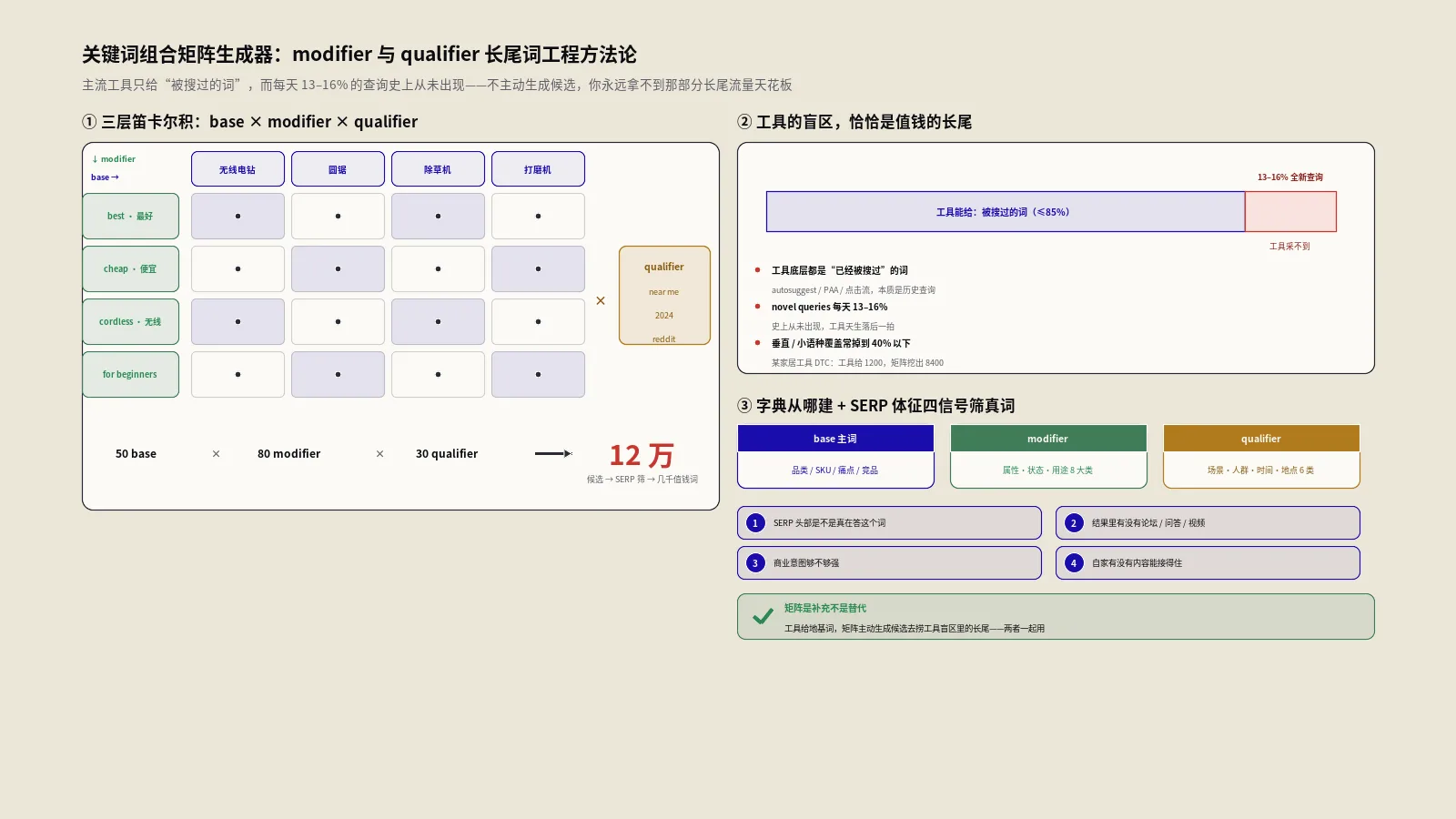The image size is (1456, 819).
Task: Click the 属性・状态・用途 8 大类 text
Action: pyautogui.click(x=1048, y=470)
